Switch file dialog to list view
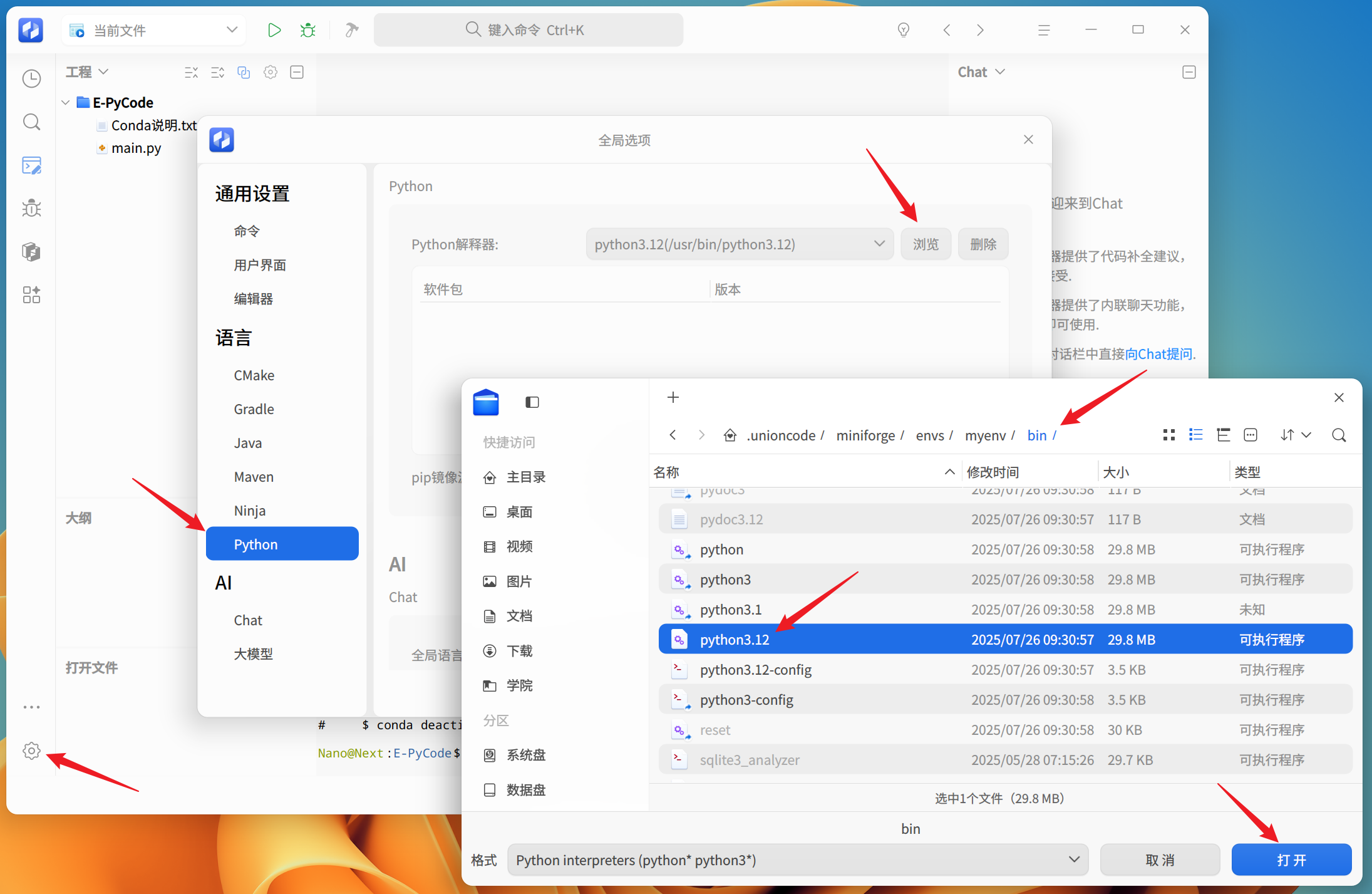1372x894 pixels. click(1196, 435)
